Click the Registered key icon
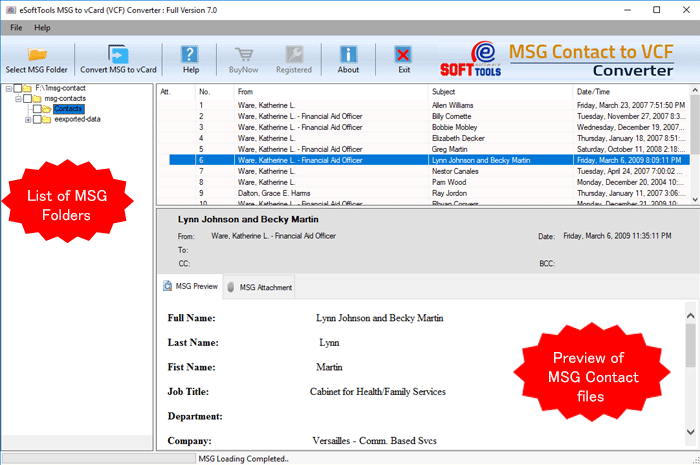Image resolution: width=700 pixels, height=465 pixels. [x=294, y=54]
